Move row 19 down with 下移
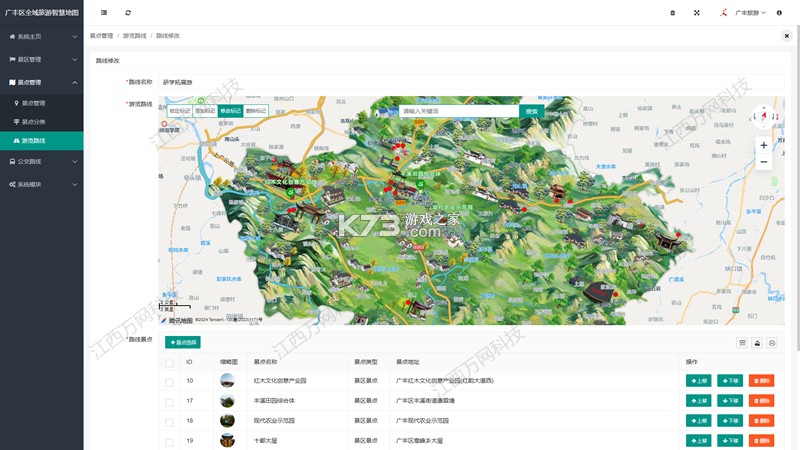The height and width of the screenshot is (450, 800). pyautogui.click(x=730, y=440)
